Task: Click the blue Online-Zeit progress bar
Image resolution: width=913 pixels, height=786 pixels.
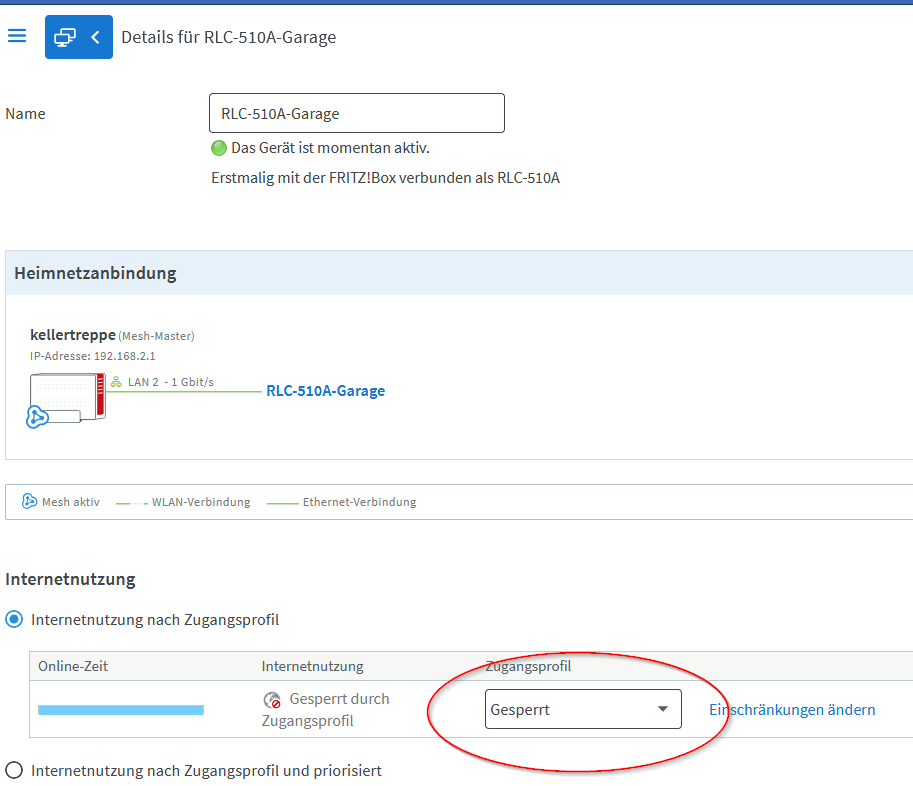Action: tap(121, 710)
